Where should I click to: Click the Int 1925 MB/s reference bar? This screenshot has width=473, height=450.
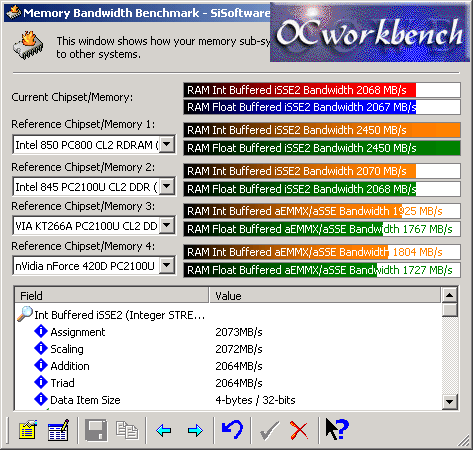(x=322, y=211)
